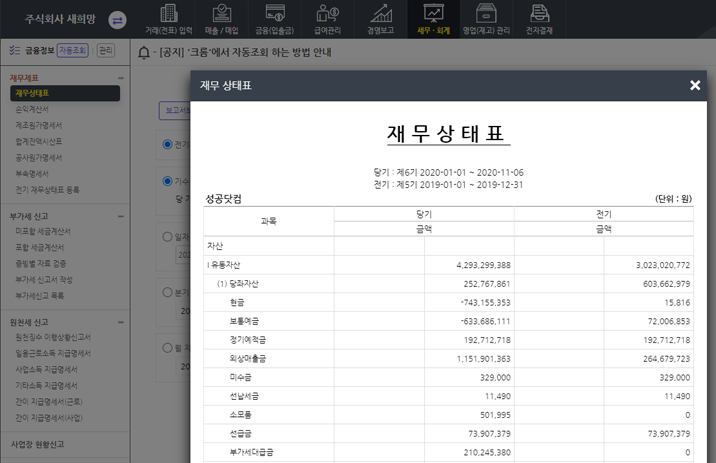Collapse the 재무제표 section
The height and width of the screenshot is (463, 716).
pos(121,78)
